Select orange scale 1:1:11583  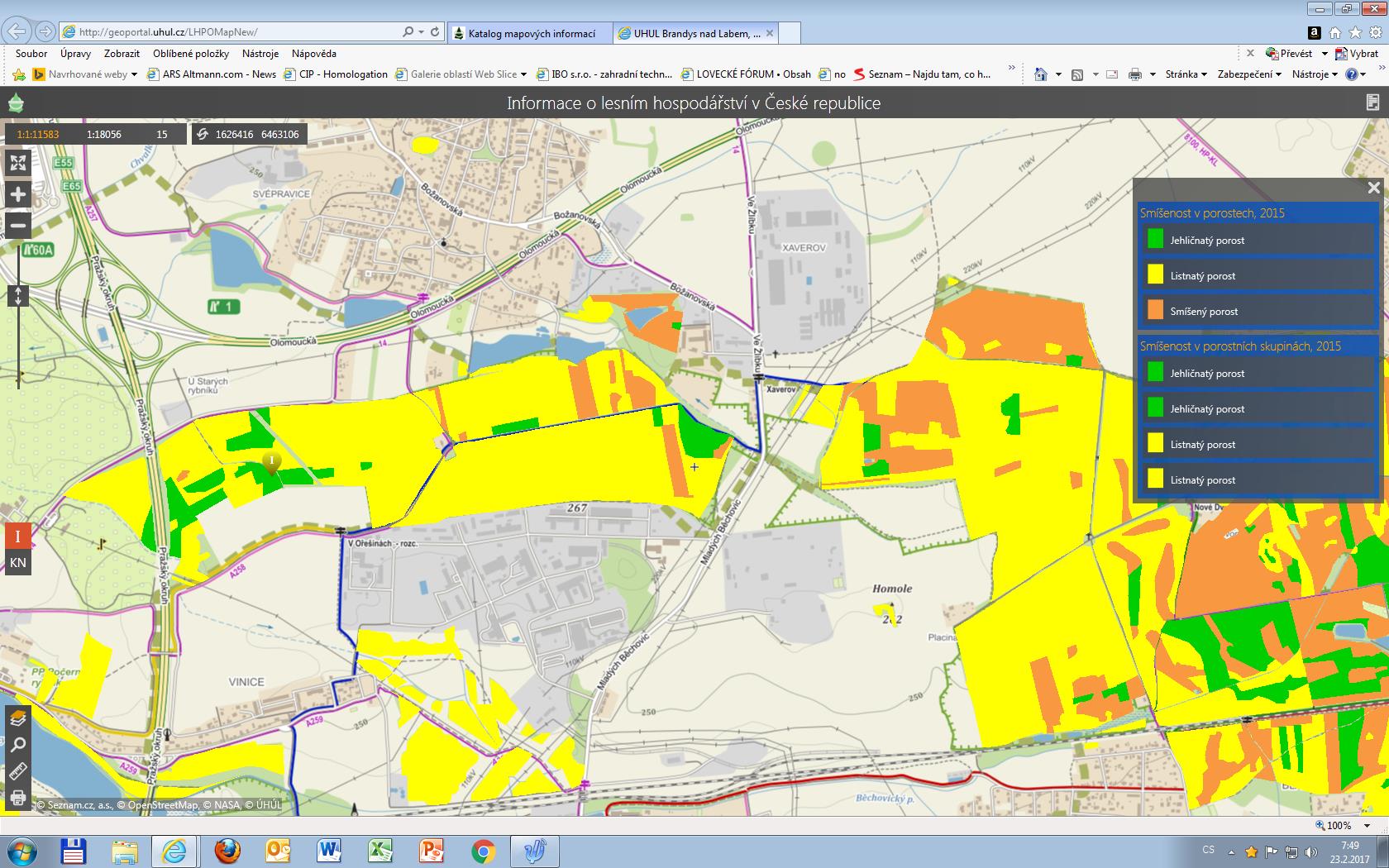tap(38, 134)
